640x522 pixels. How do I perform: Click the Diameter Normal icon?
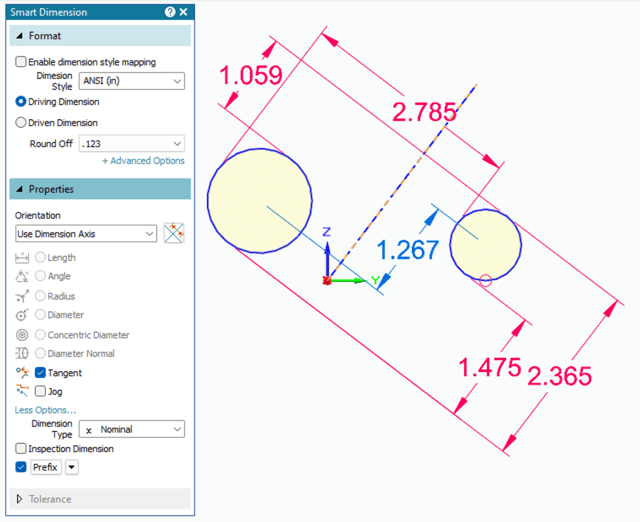pyautogui.click(x=22, y=353)
